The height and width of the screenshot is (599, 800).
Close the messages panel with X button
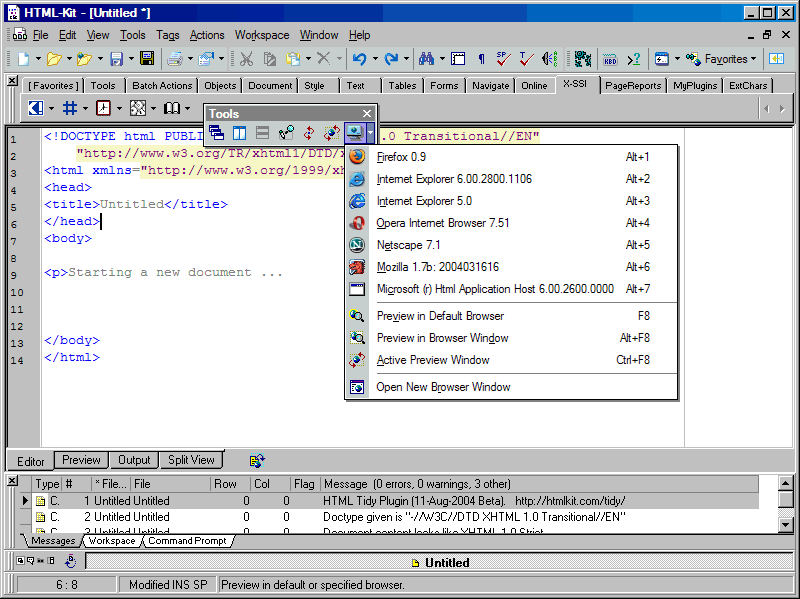(12, 480)
